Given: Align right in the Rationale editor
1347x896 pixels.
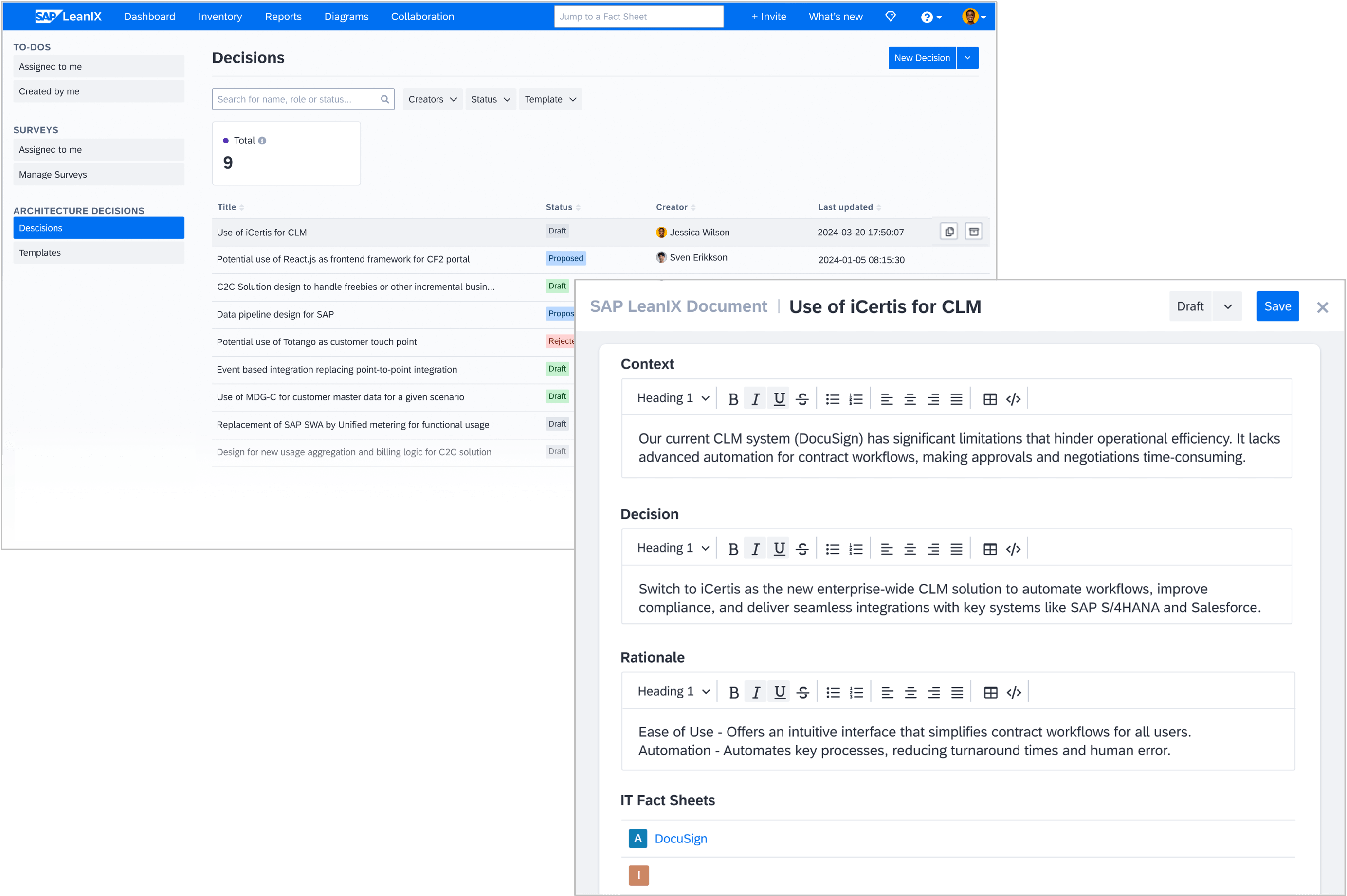Looking at the screenshot, I should click(x=933, y=693).
